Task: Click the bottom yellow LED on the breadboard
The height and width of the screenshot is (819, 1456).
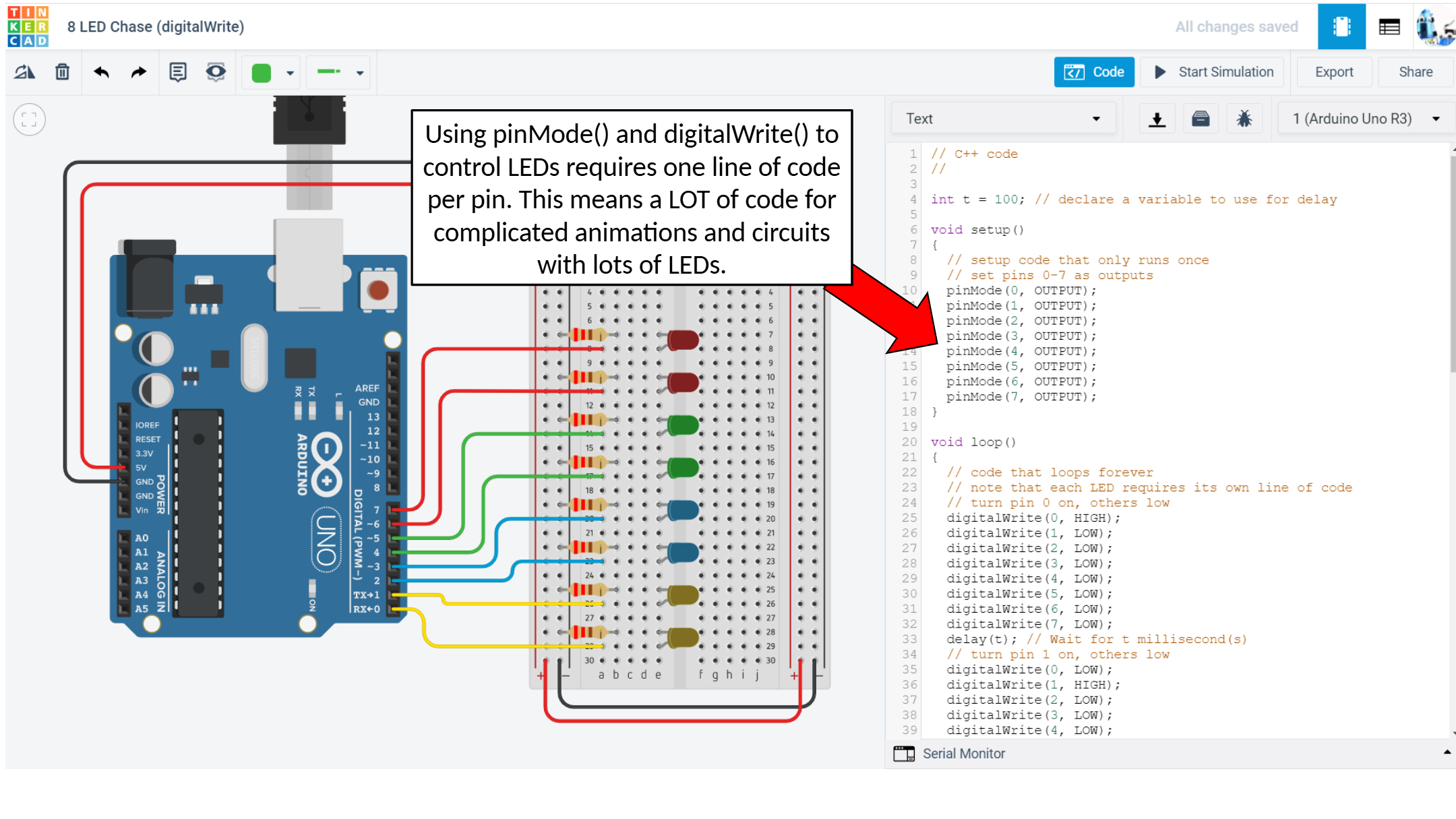Action: 682,637
